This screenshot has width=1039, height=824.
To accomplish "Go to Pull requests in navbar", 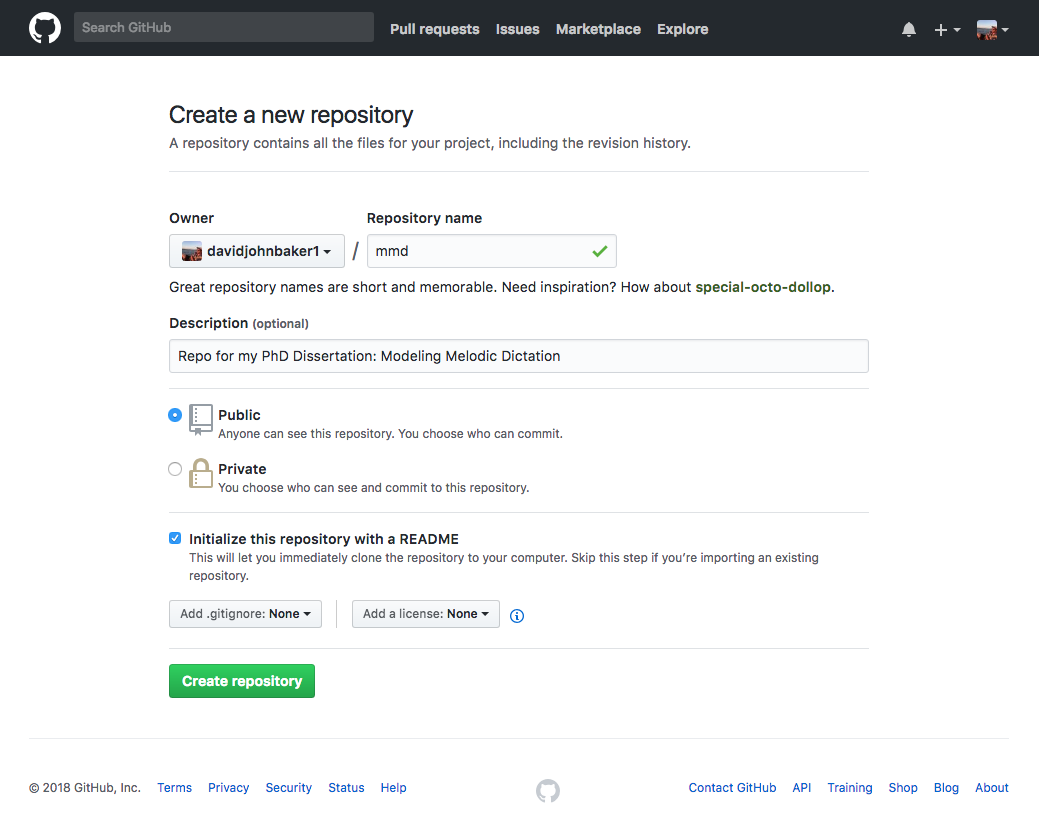I will tap(435, 29).
